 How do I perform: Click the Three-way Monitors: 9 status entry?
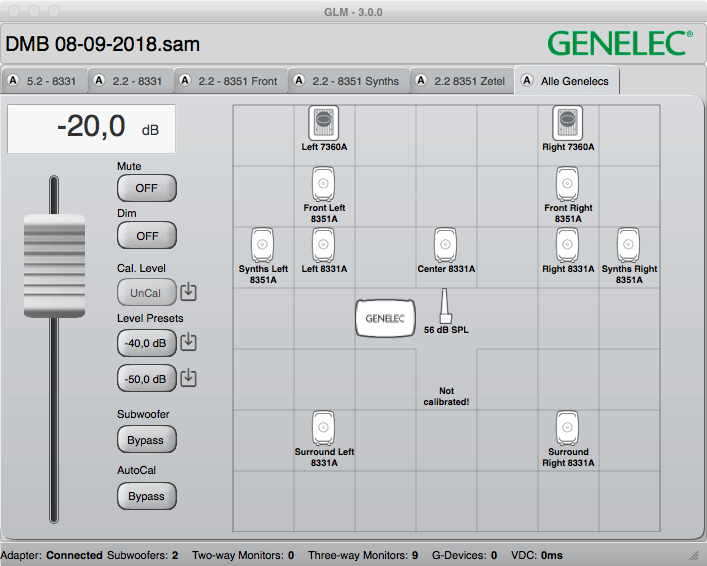tap(363, 555)
